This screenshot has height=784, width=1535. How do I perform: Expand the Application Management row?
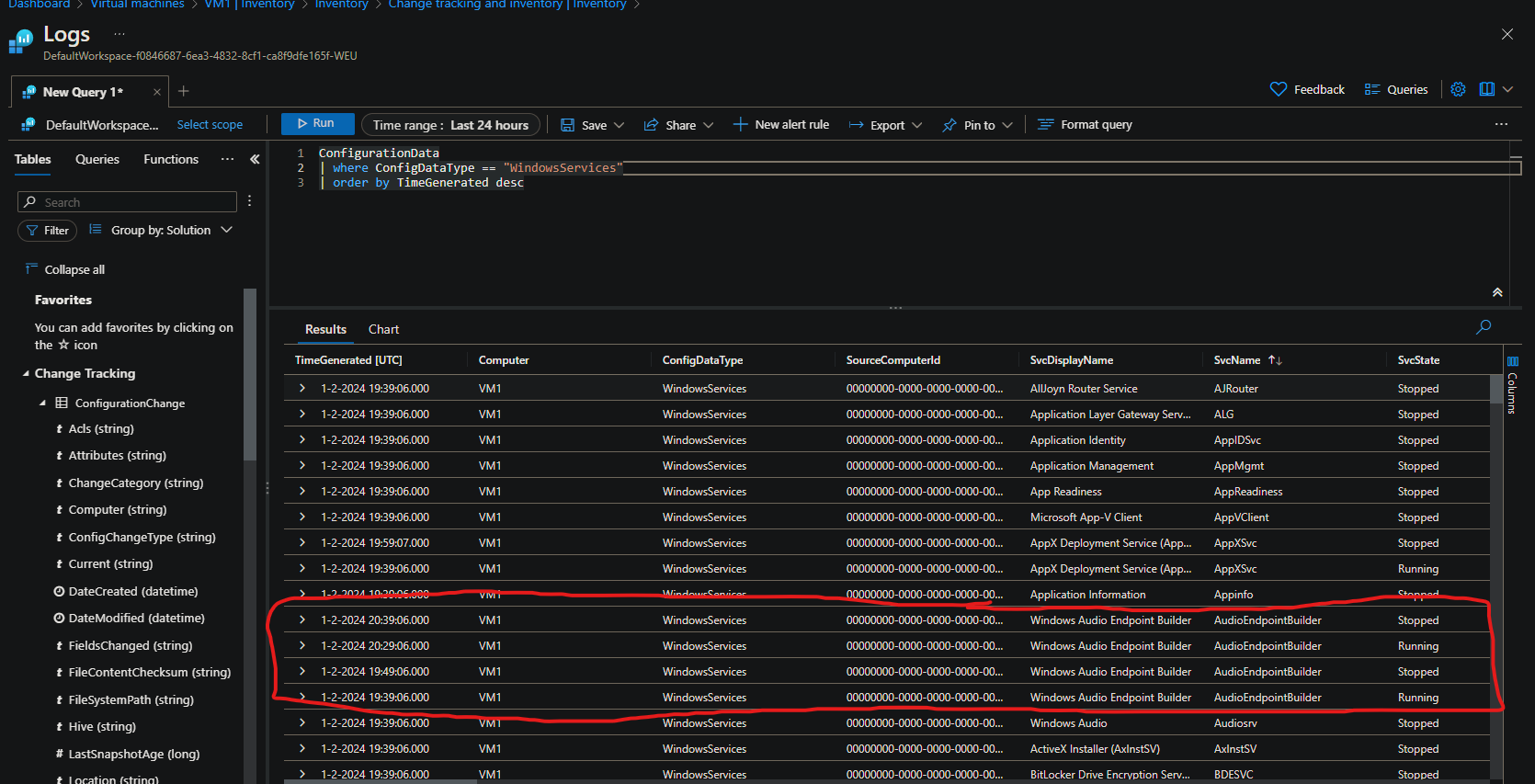pos(302,466)
